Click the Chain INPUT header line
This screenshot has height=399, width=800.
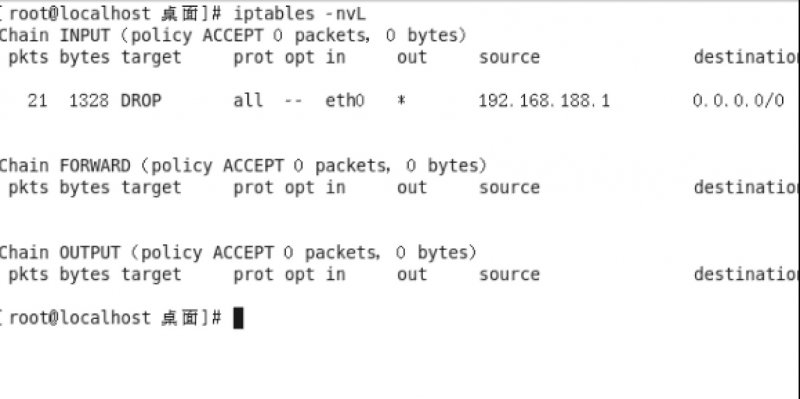point(233,36)
